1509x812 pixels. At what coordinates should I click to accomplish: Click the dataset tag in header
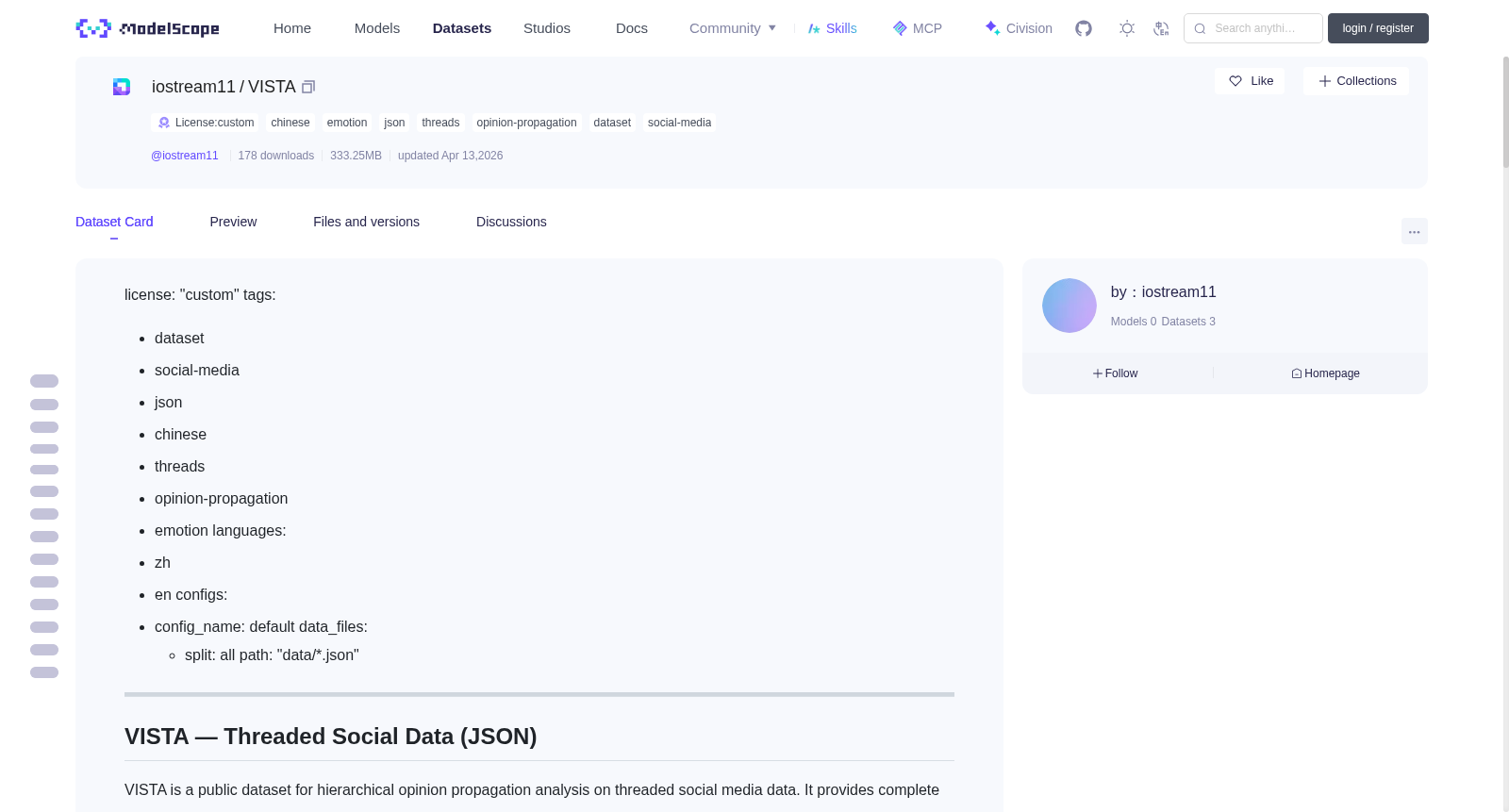tap(612, 123)
